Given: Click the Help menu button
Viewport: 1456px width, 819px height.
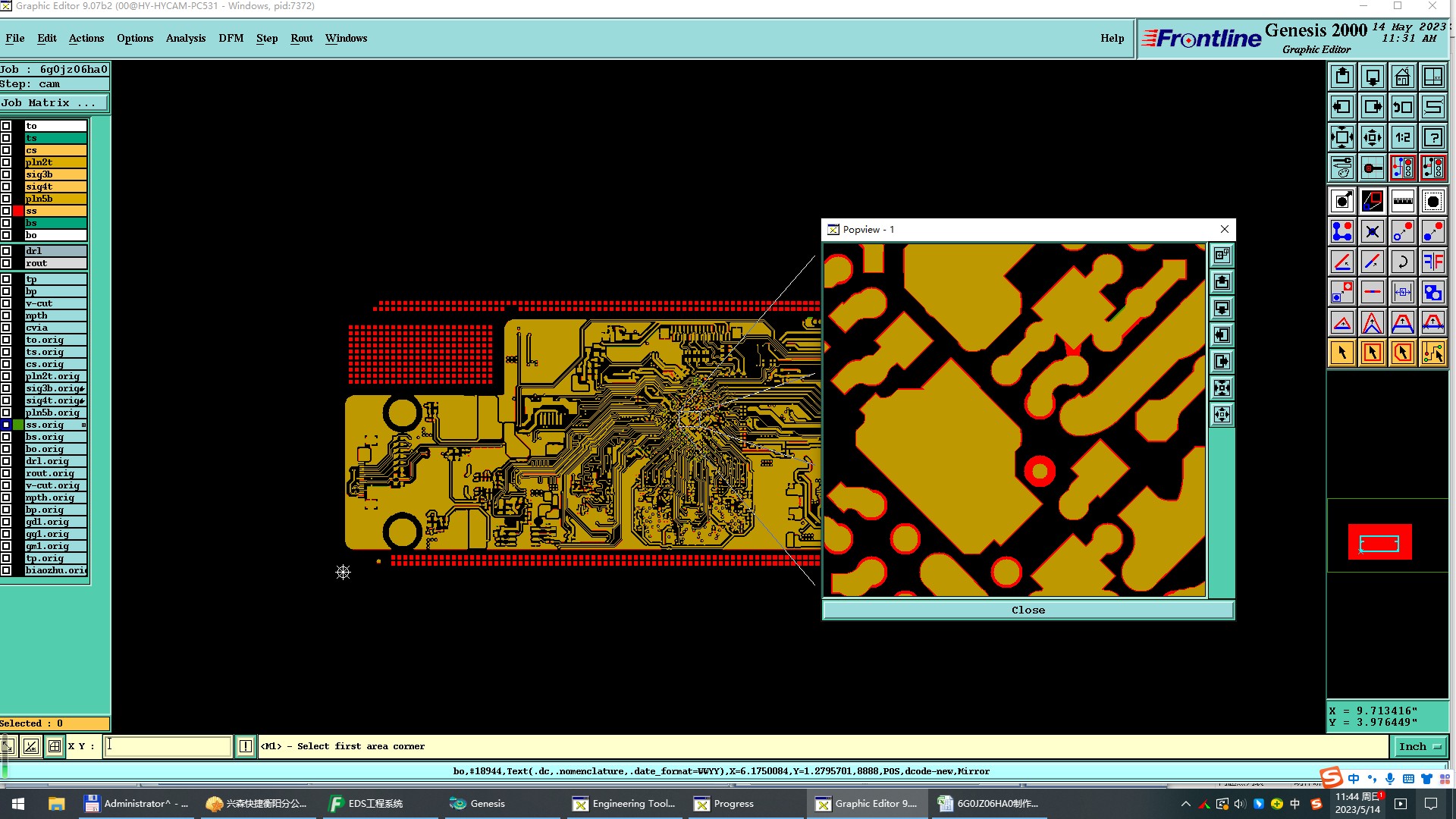Looking at the screenshot, I should pos(1112,38).
